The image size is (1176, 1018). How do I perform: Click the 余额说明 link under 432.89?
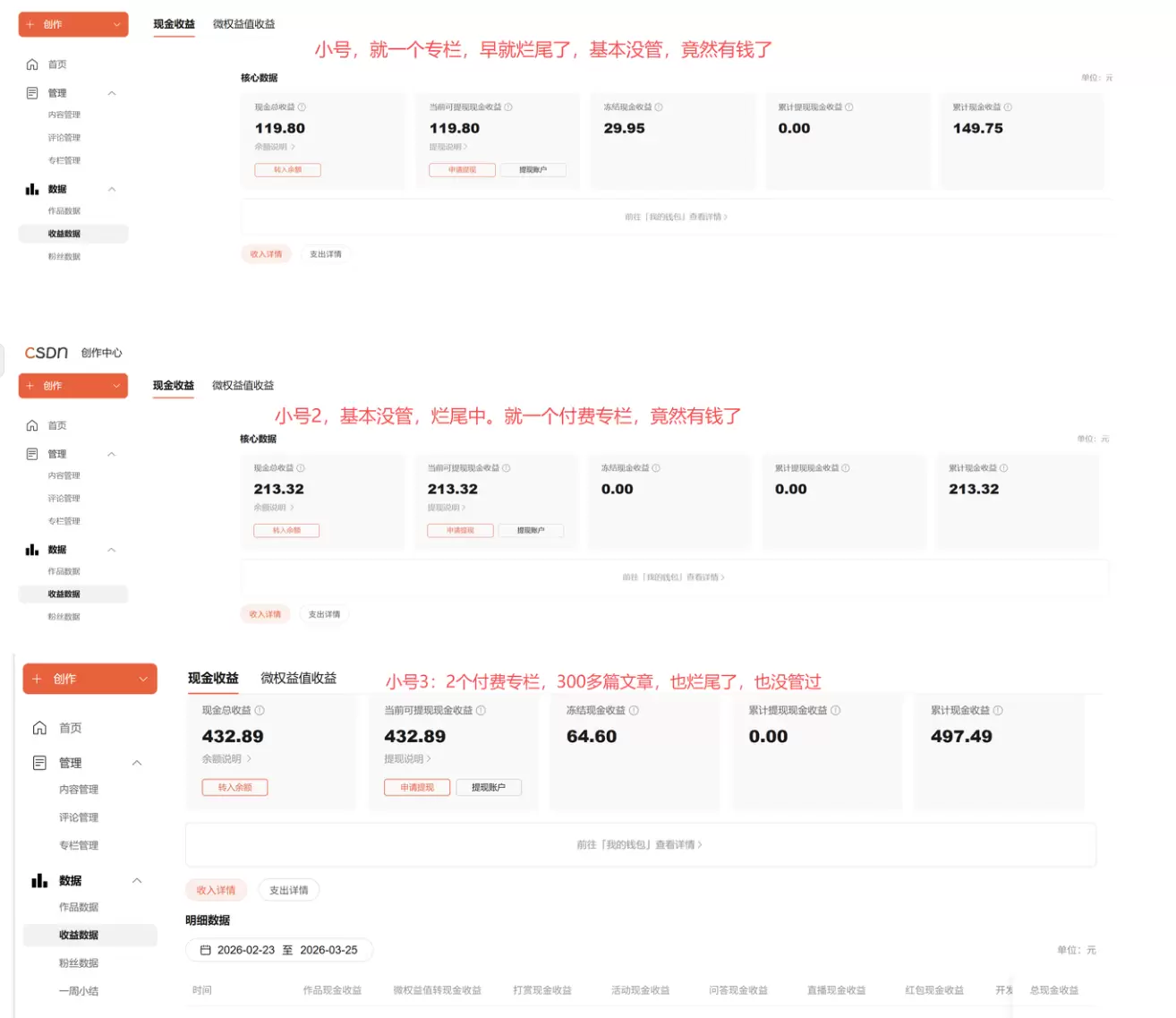(226, 759)
